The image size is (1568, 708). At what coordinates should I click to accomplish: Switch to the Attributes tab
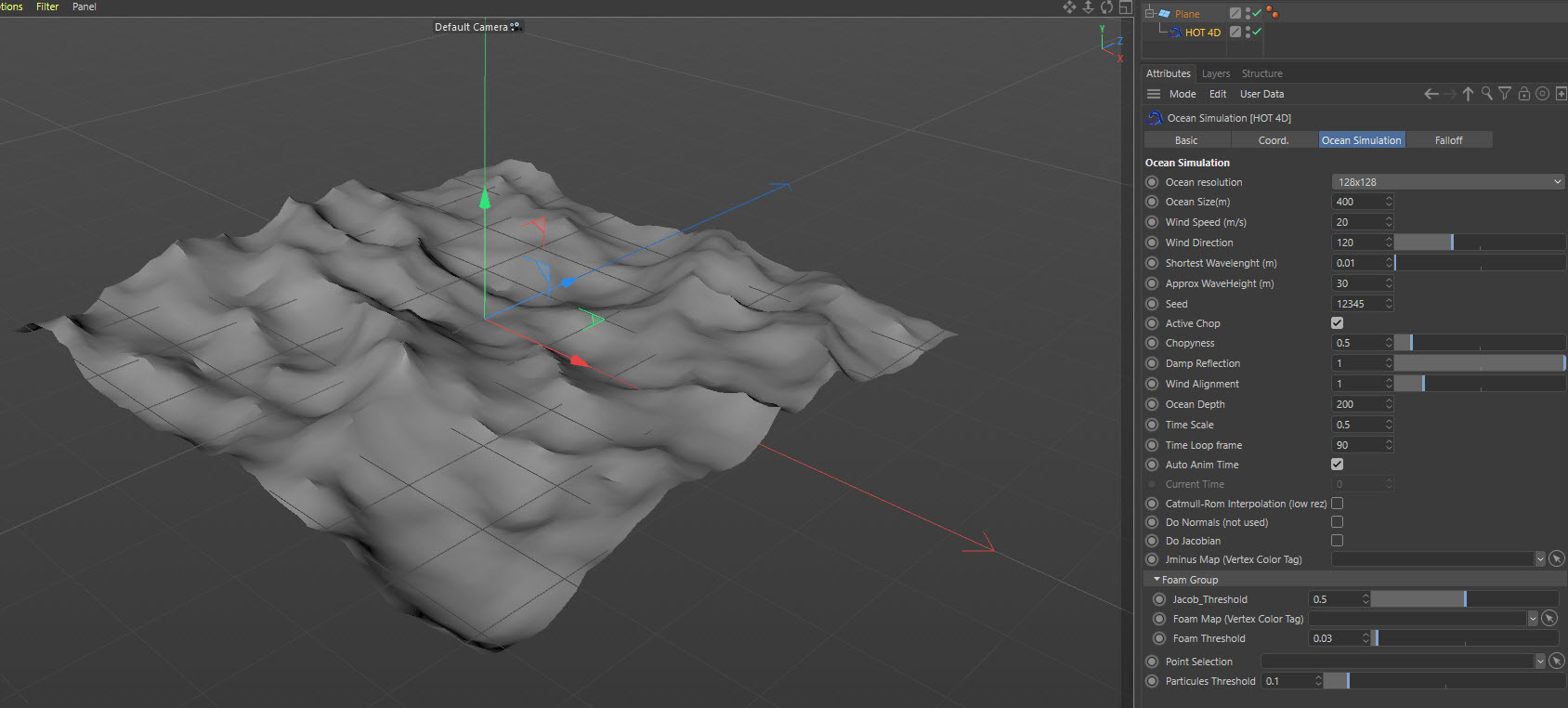click(x=1168, y=73)
